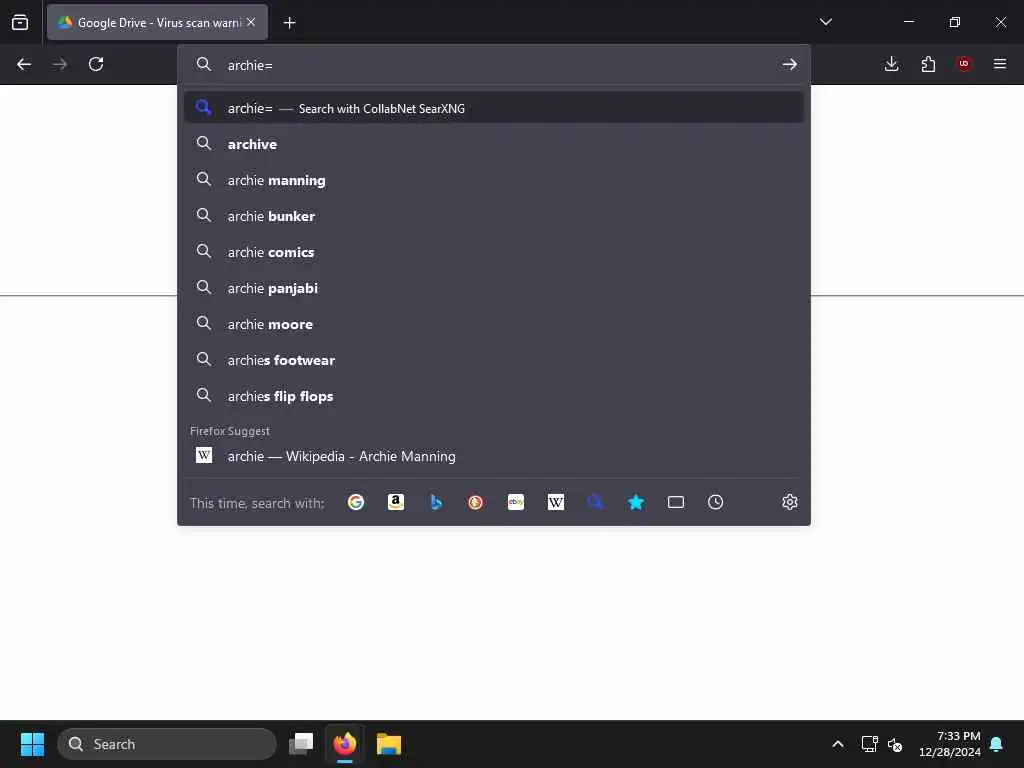Image resolution: width=1024 pixels, height=768 pixels.
Task: Choose 'archie= — Search with CollabNet SearXNG' row
Action: coord(494,108)
